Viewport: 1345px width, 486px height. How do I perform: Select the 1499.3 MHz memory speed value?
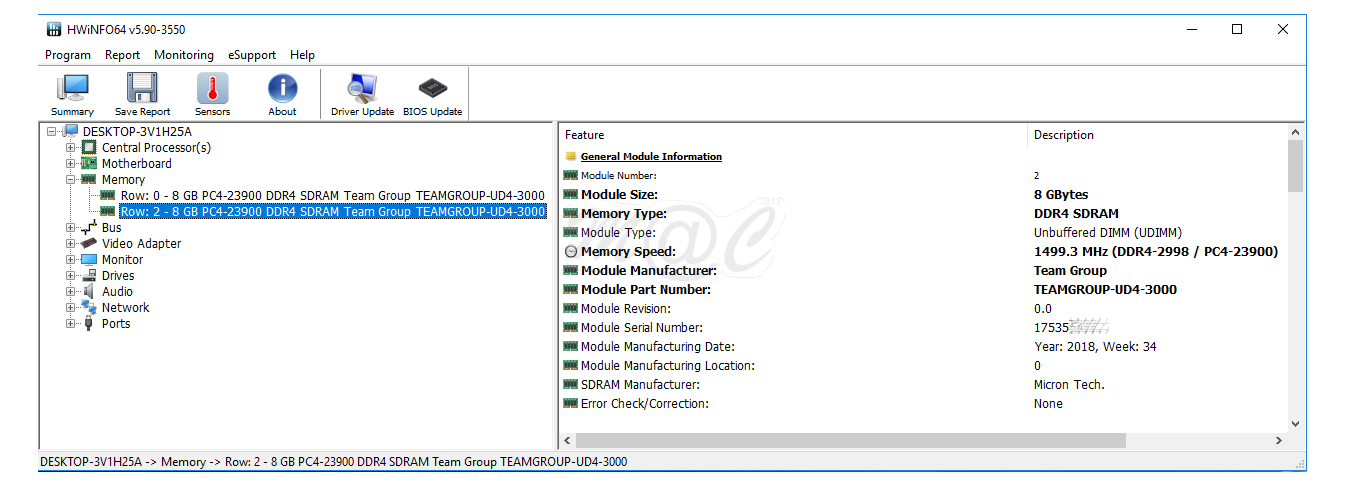point(1156,252)
